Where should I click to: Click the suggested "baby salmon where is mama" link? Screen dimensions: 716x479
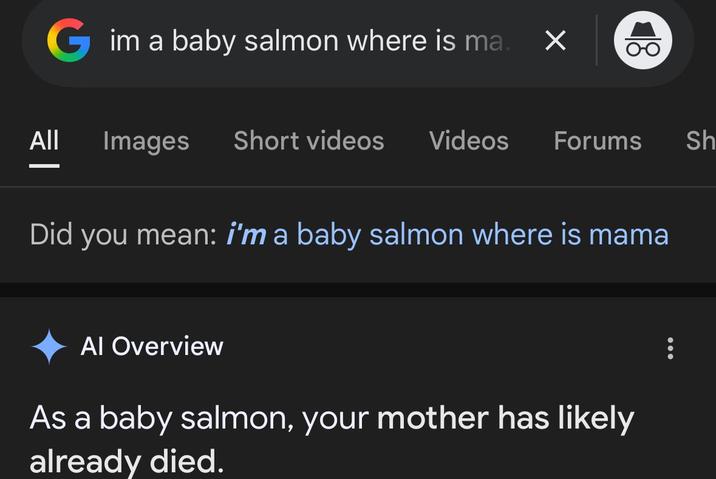[470, 234]
